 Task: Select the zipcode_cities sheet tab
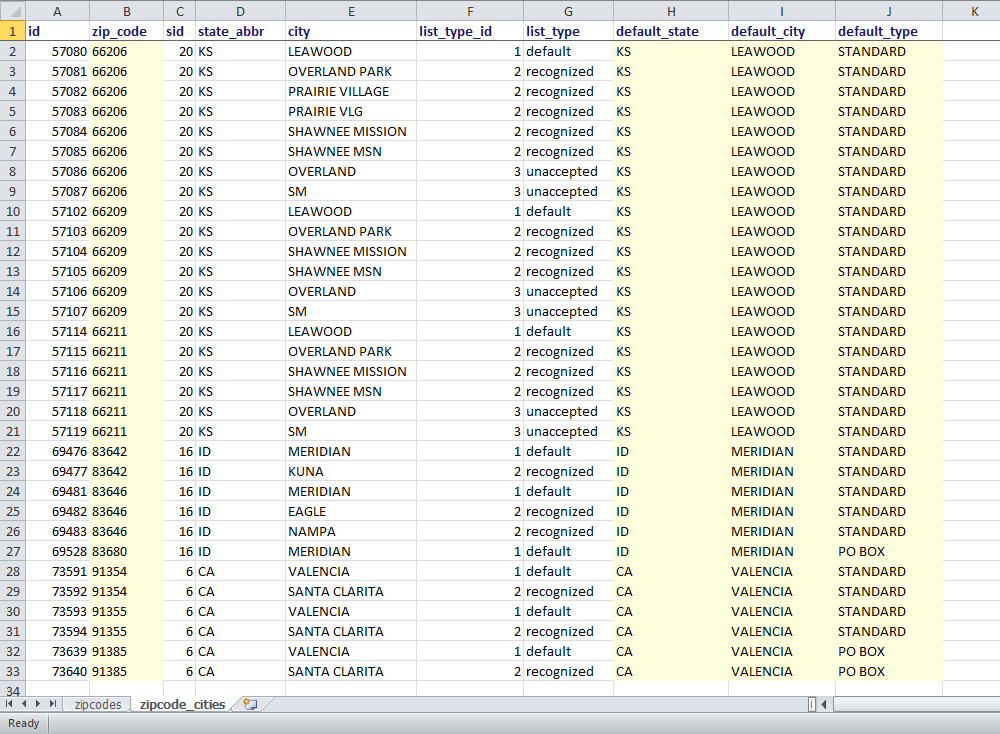coord(181,704)
